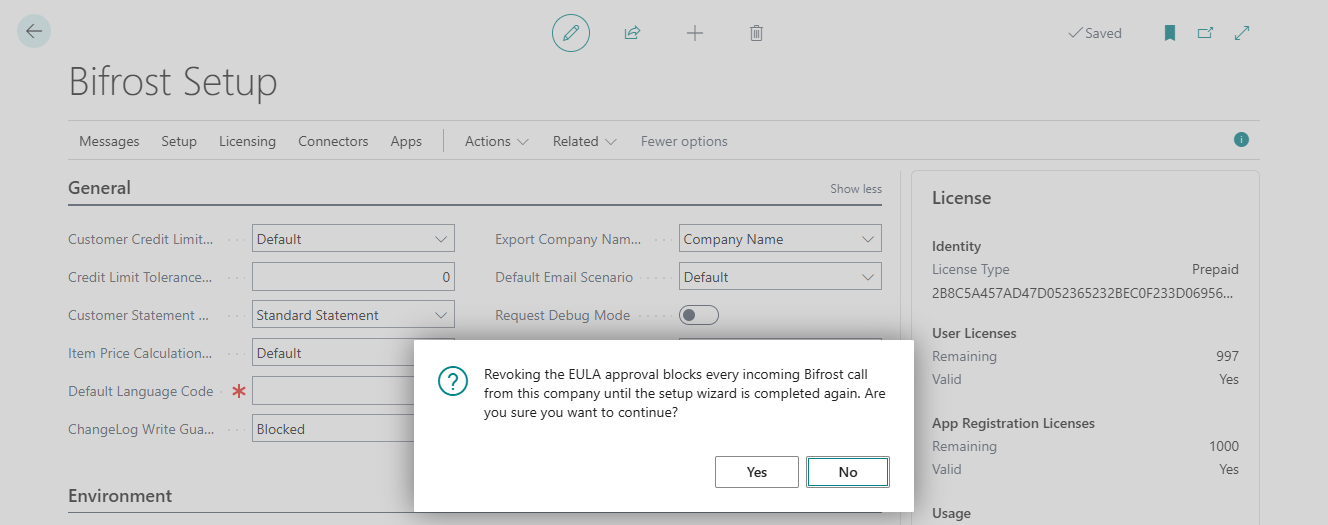1328x525 pixels.
Task: Go back using the arrow icon
Action: [34, 31]
